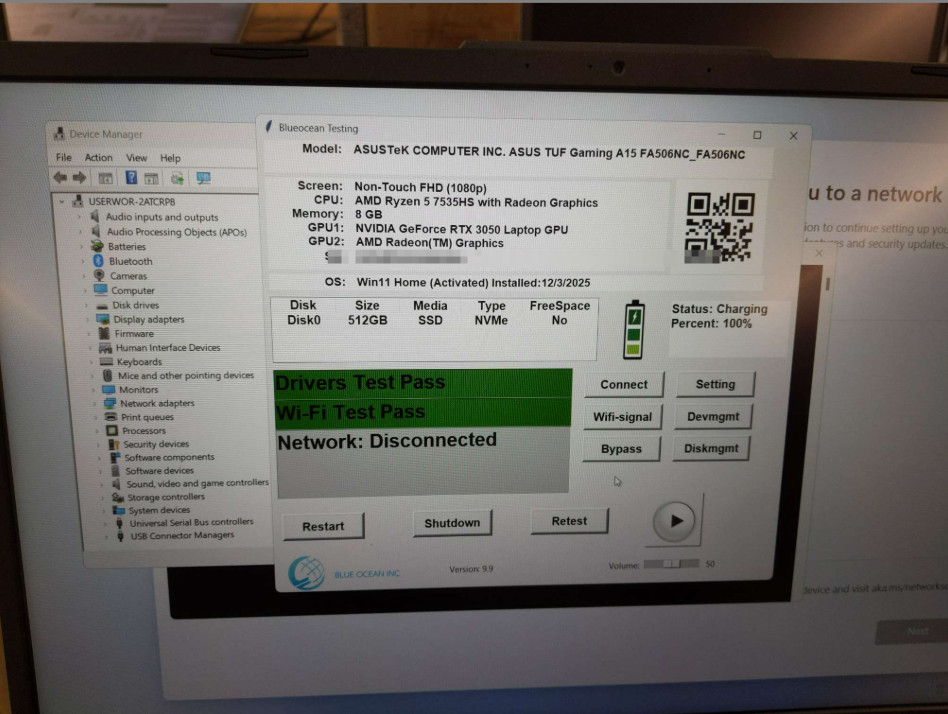This screenshot has width=948, height=714.
Task: Click the Security devices category icon
Action: click(x=114, y=444)
